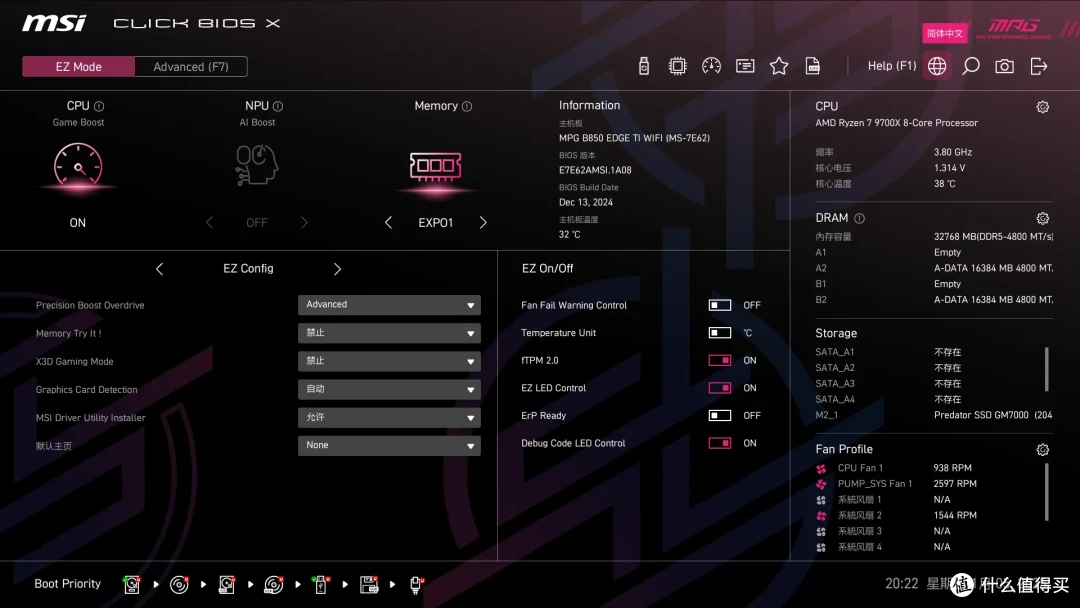Open DRAM settings gear icon

1043,218
